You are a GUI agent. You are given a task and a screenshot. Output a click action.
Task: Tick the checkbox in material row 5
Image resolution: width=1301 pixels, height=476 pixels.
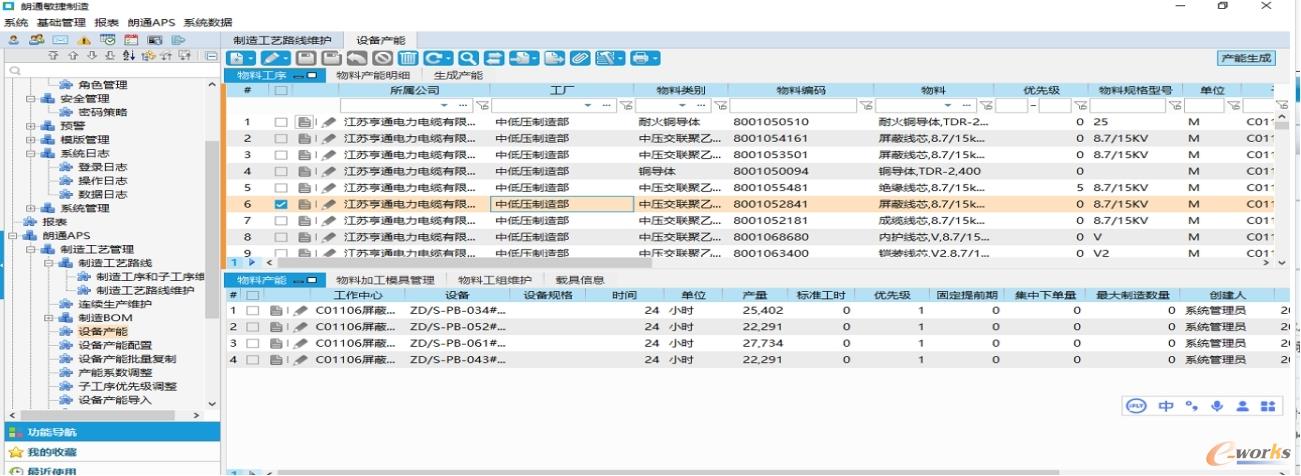pos(281,188)
